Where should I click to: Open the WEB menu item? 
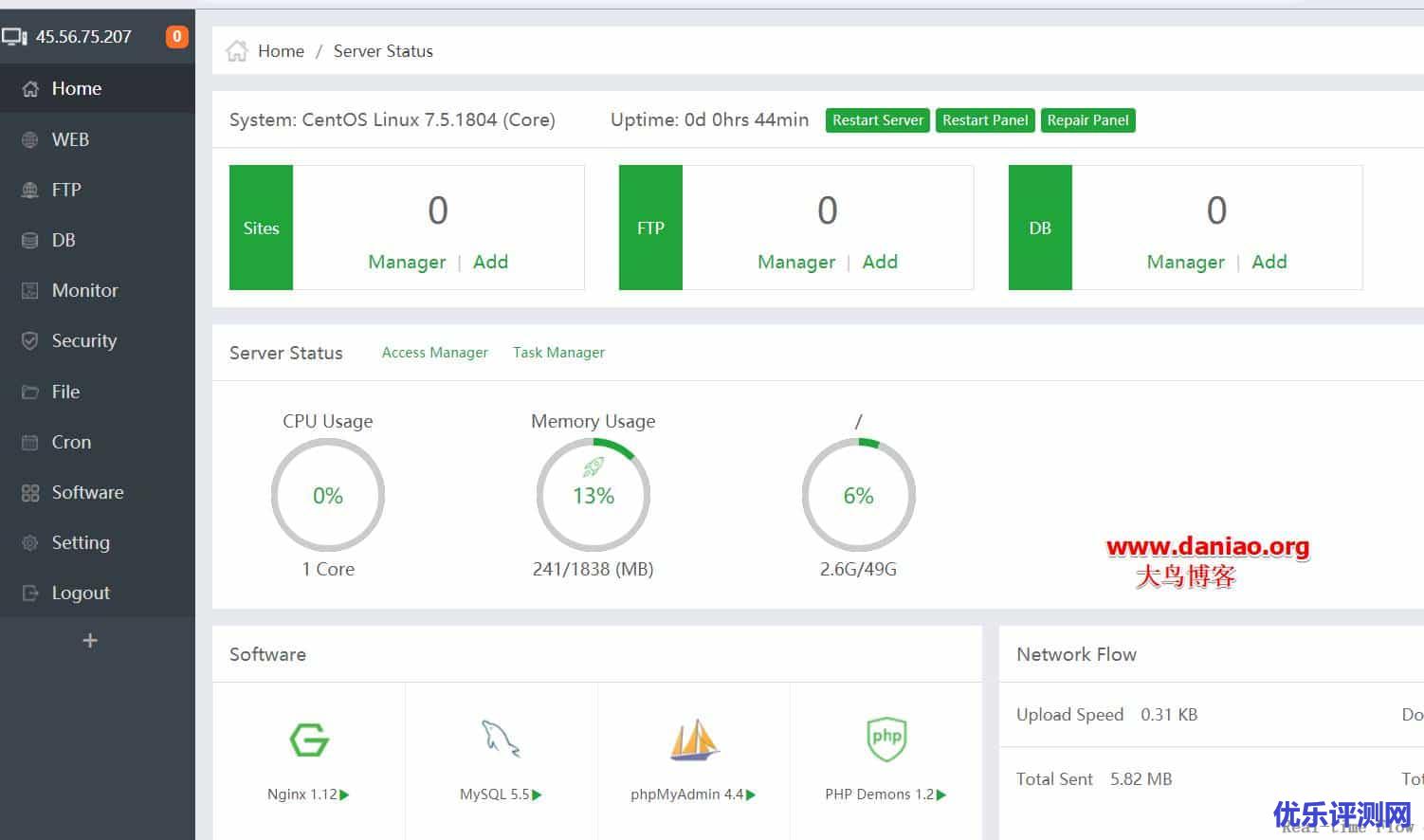pos(98,139)
